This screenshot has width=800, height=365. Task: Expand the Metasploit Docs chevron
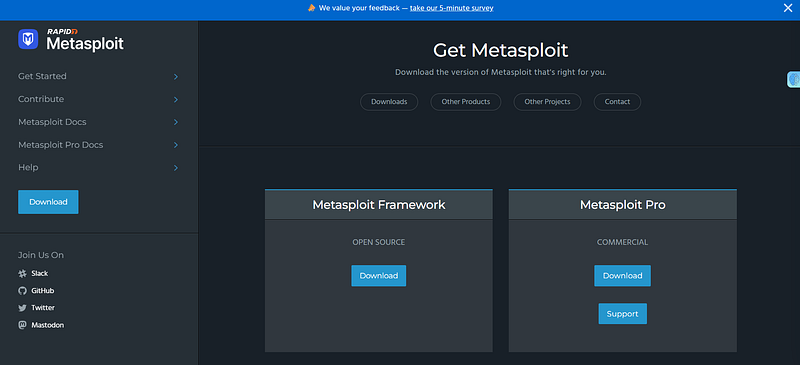[176, 123]
